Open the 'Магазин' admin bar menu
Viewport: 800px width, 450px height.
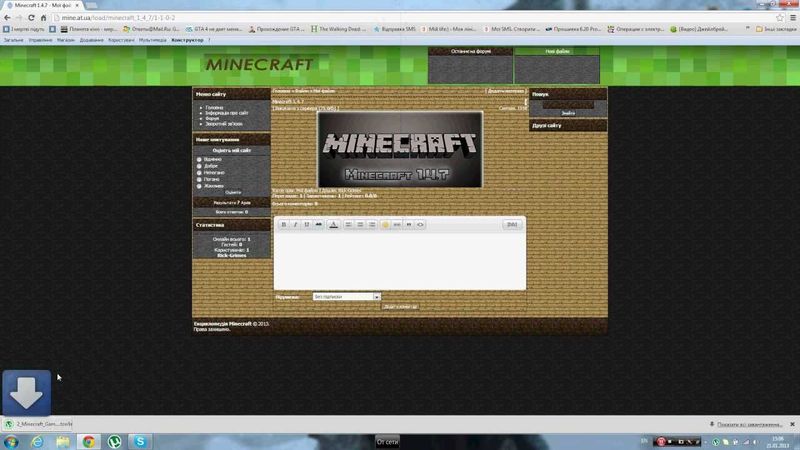(x=66, y=40)
